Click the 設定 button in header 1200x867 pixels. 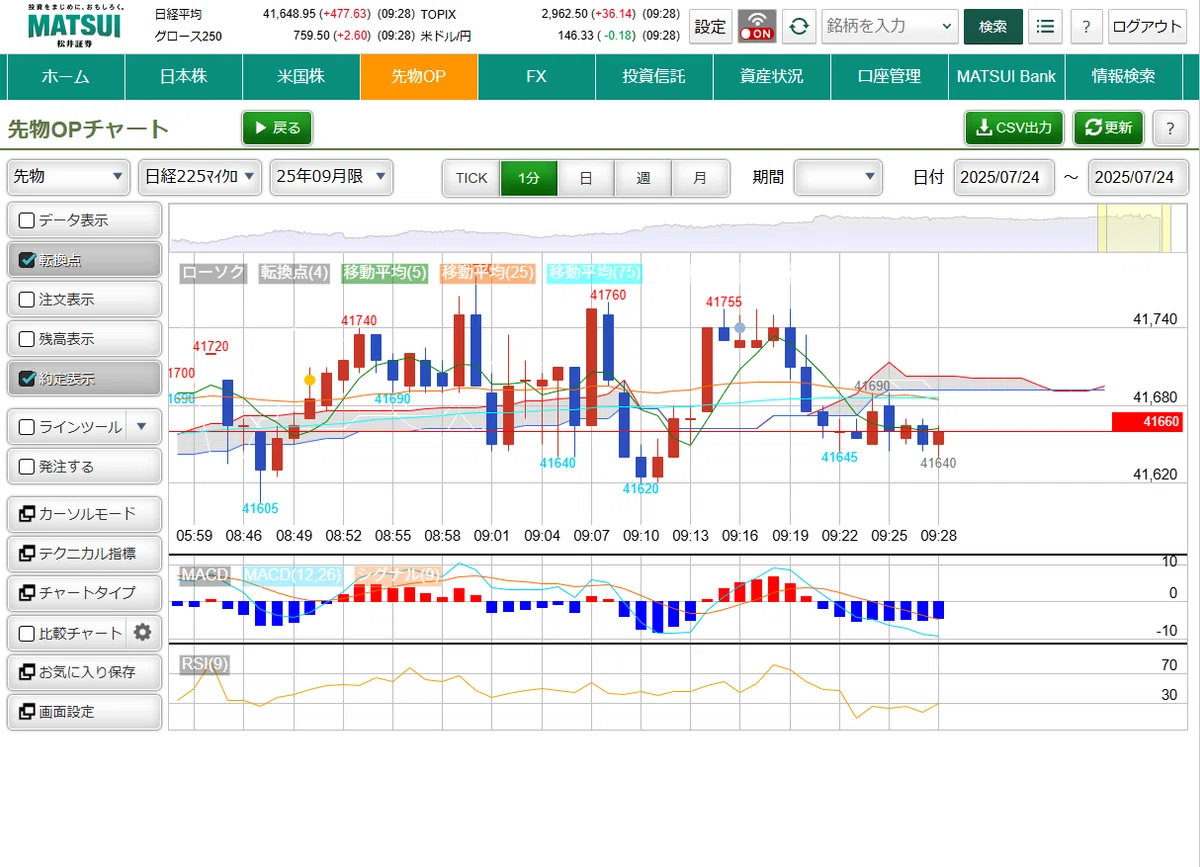pos(711,27)
